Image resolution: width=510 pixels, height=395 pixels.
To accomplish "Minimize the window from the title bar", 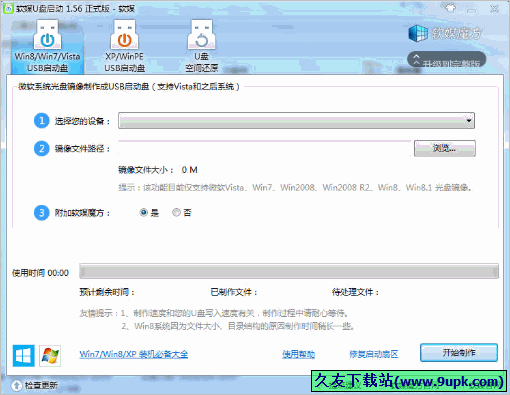I will tap(471, 9).
